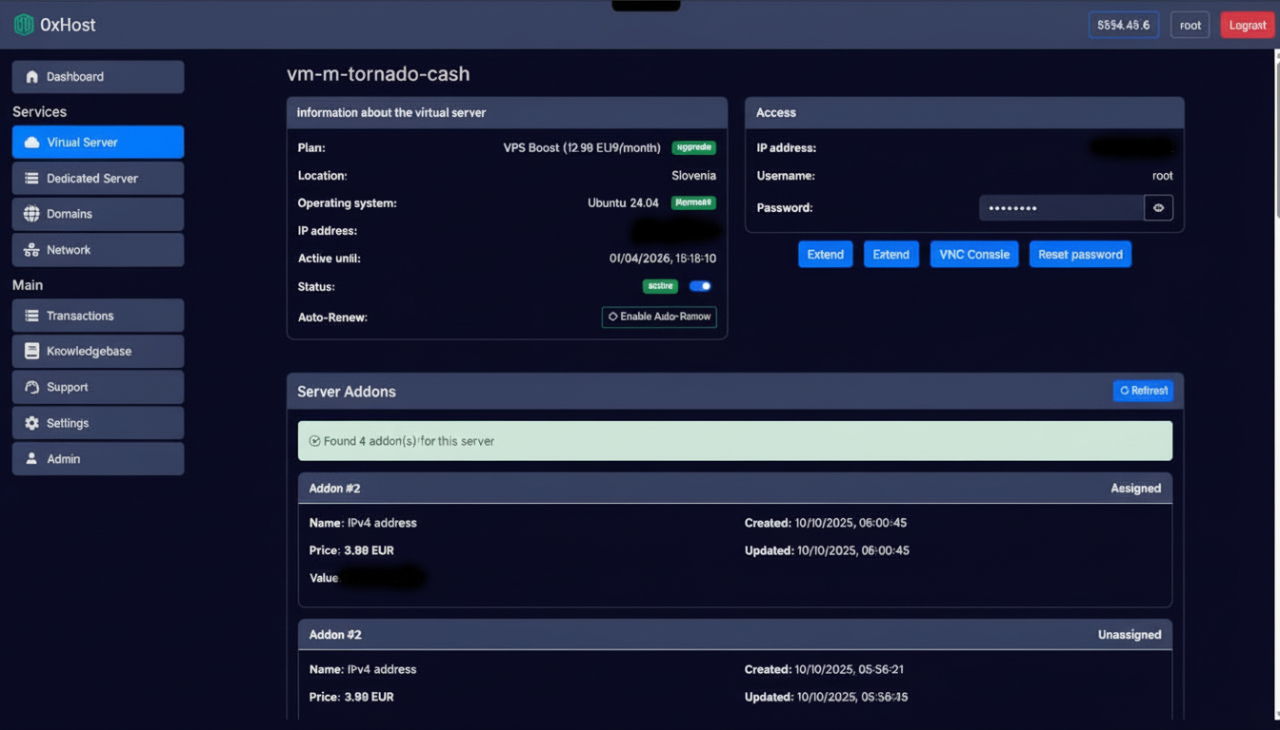Image resolution: width=1280 pixels, height=730 pixels.
Task: Open the Network section
Action: coord(97,249)
